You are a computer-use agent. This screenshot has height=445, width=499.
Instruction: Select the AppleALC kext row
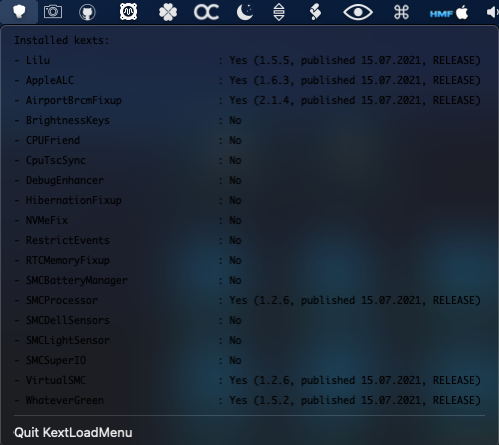(247, 80)
